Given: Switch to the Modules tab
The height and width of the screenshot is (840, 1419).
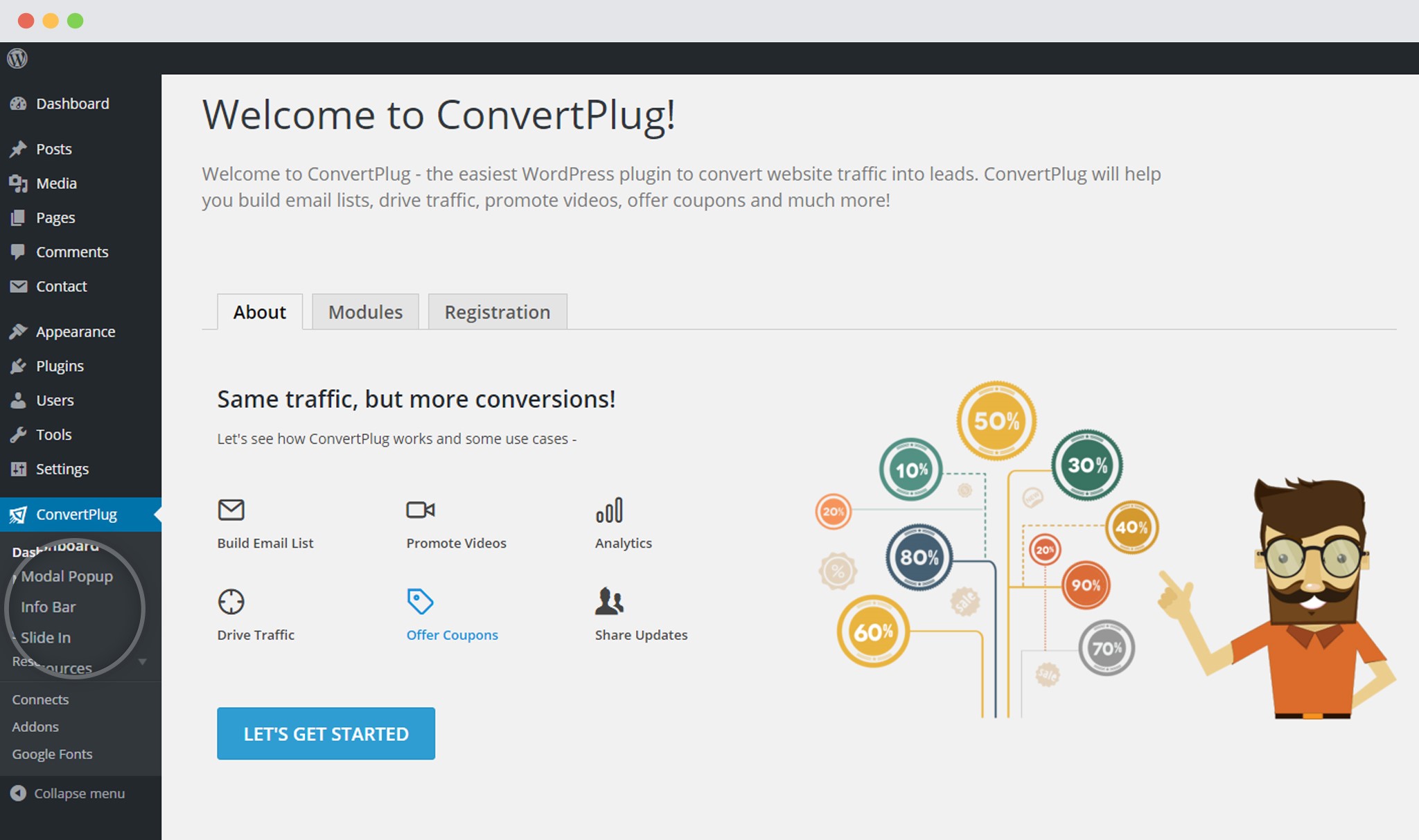Looking at the screenshot, I should point(365,312).
